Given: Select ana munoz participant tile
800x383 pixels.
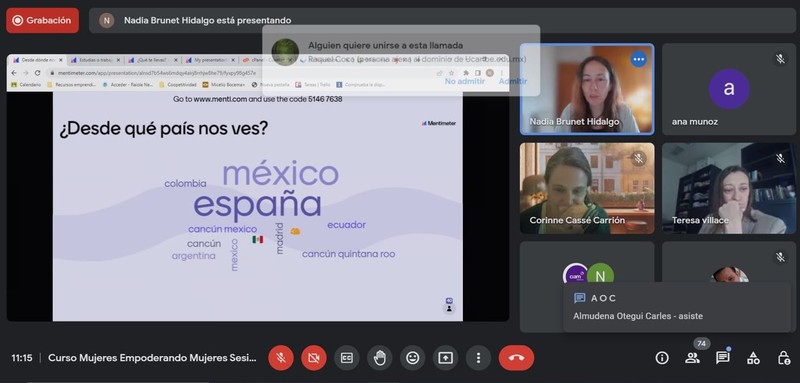Looking at the screenshot, I should pyautogui.click(x=729, y=89).
